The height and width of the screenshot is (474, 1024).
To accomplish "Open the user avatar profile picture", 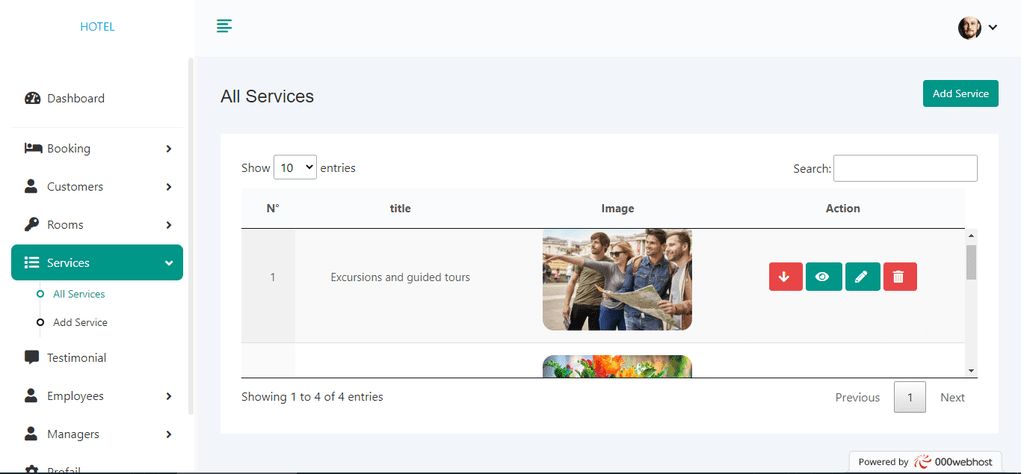I will [969, 27].
